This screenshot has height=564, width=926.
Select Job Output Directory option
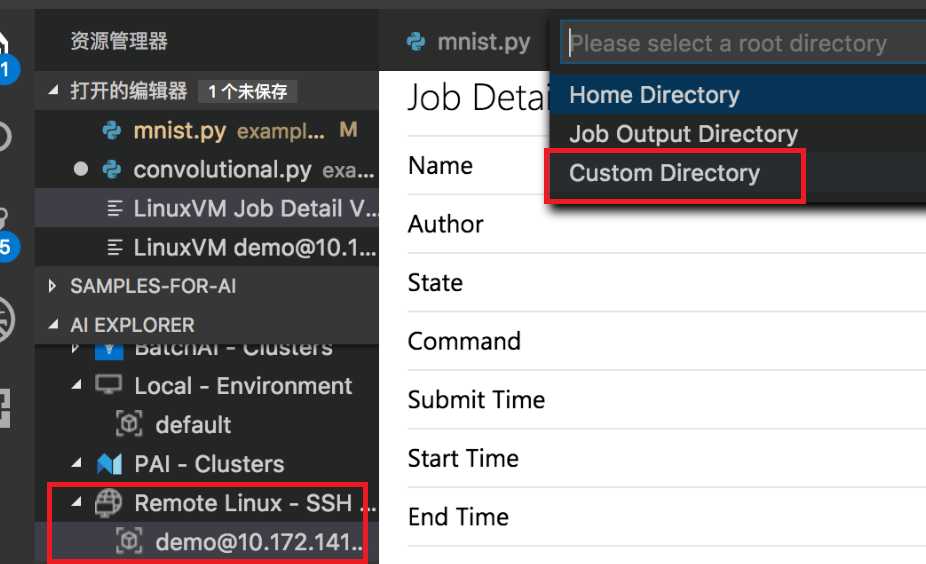coord(738,134)
